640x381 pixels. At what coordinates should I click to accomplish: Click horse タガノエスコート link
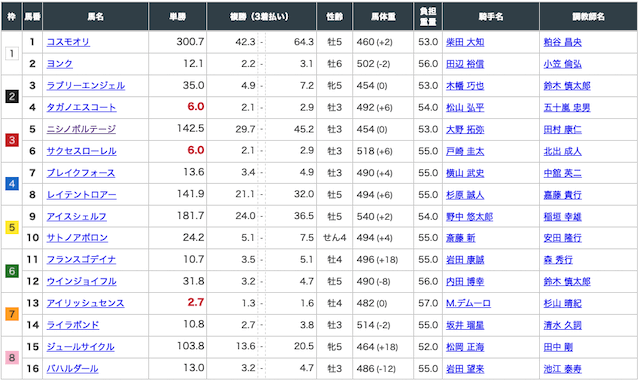pyautogui.click(x=81, y=107)
